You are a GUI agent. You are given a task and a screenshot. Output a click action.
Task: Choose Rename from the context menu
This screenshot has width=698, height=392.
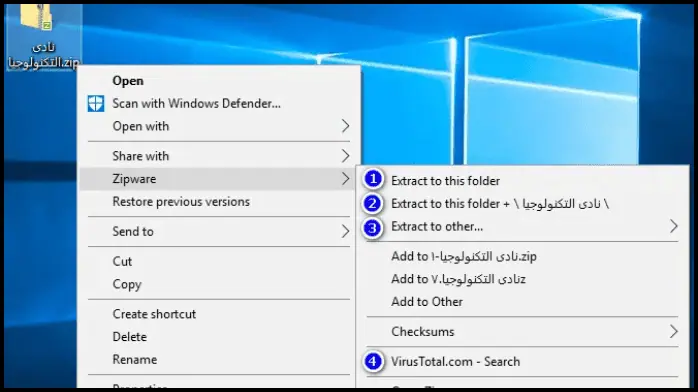pos(135,360)
